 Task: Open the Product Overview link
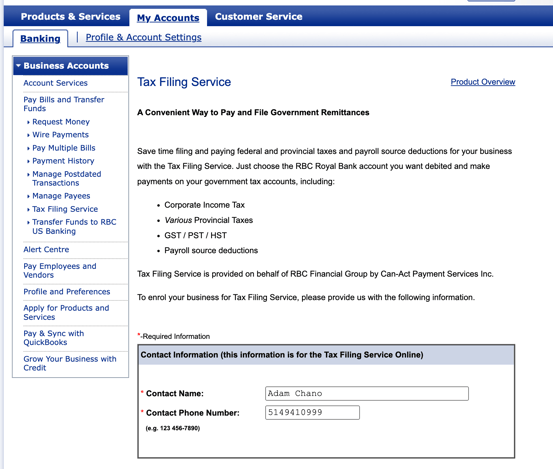(483, 82)
